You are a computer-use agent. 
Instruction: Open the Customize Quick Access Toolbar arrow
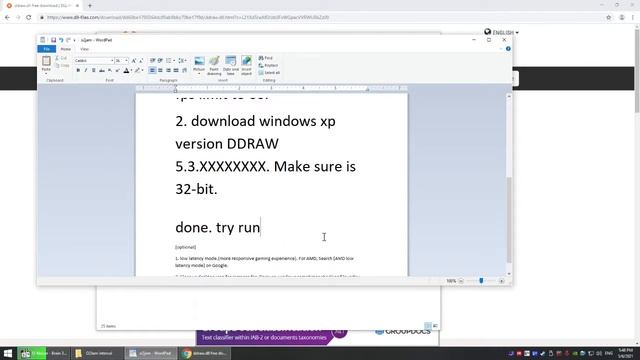click(74, 40)
